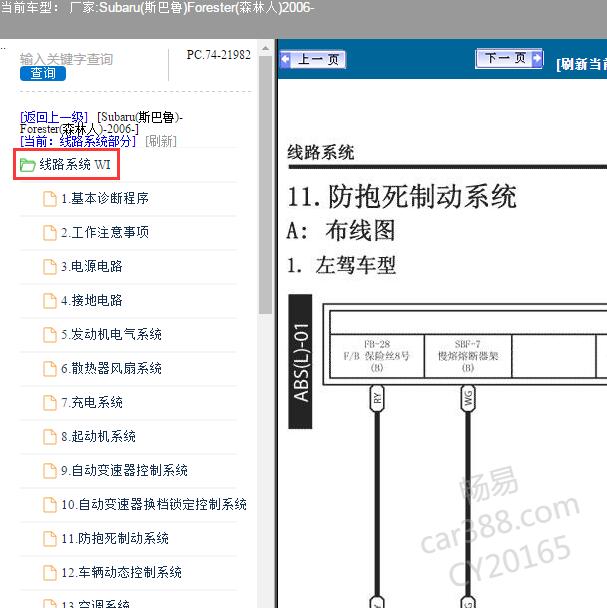This screenshot has height=608, width=607.
Task: Focus the keyword search input field
Action: (66, 59)
